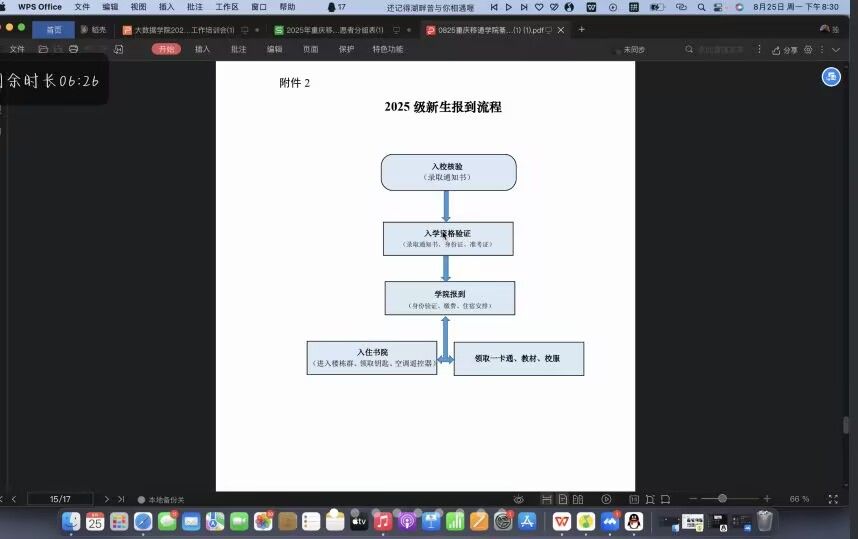Screen dimensions: 858x539
Task: Click the eye protection mode icon
Action: tap(518, 499)
